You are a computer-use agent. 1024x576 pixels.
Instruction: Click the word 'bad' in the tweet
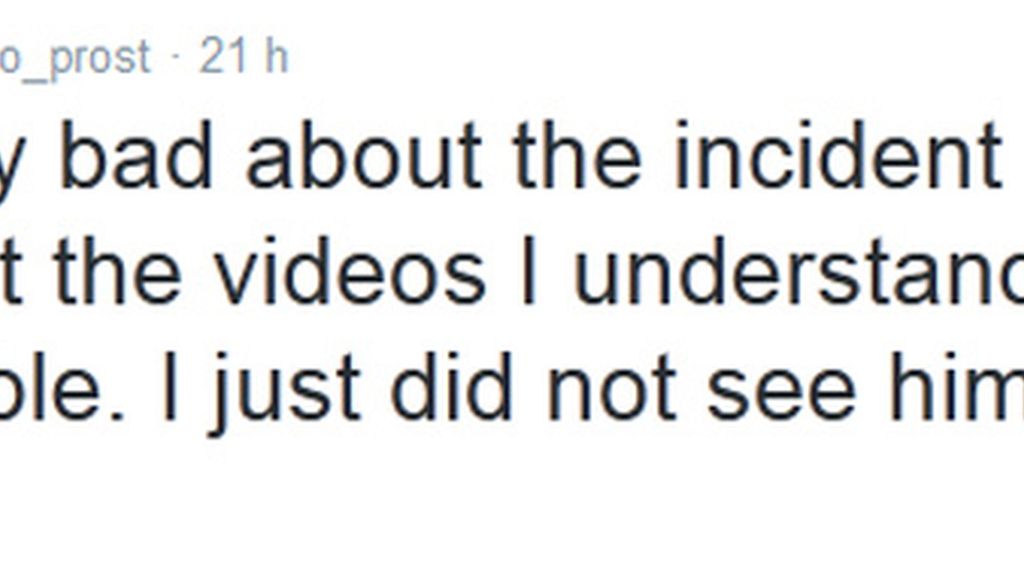(x=136, y=155)
